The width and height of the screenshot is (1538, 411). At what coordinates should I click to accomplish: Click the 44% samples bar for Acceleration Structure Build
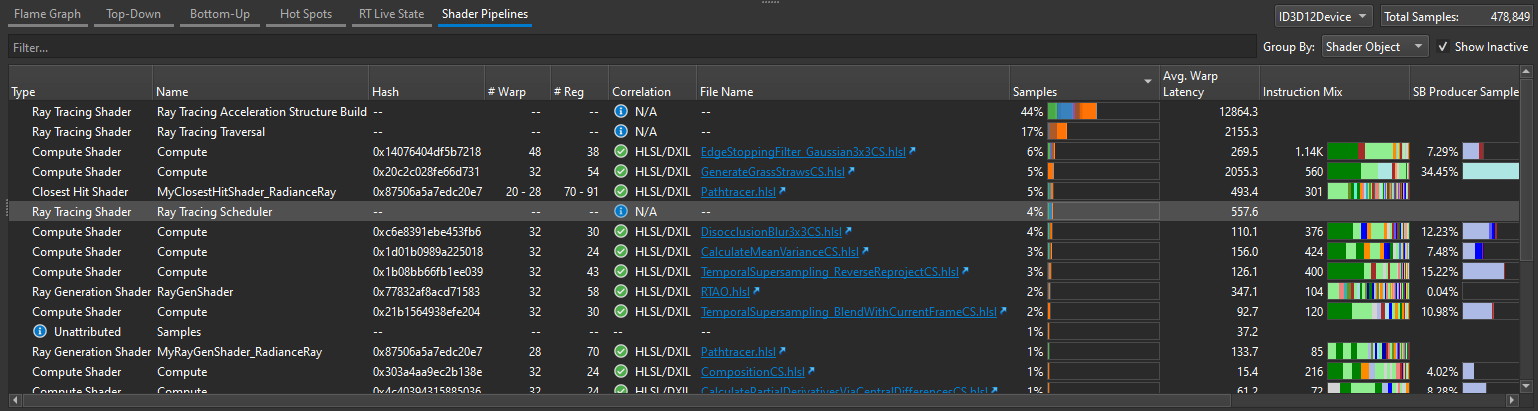(x=1102, y=112)
